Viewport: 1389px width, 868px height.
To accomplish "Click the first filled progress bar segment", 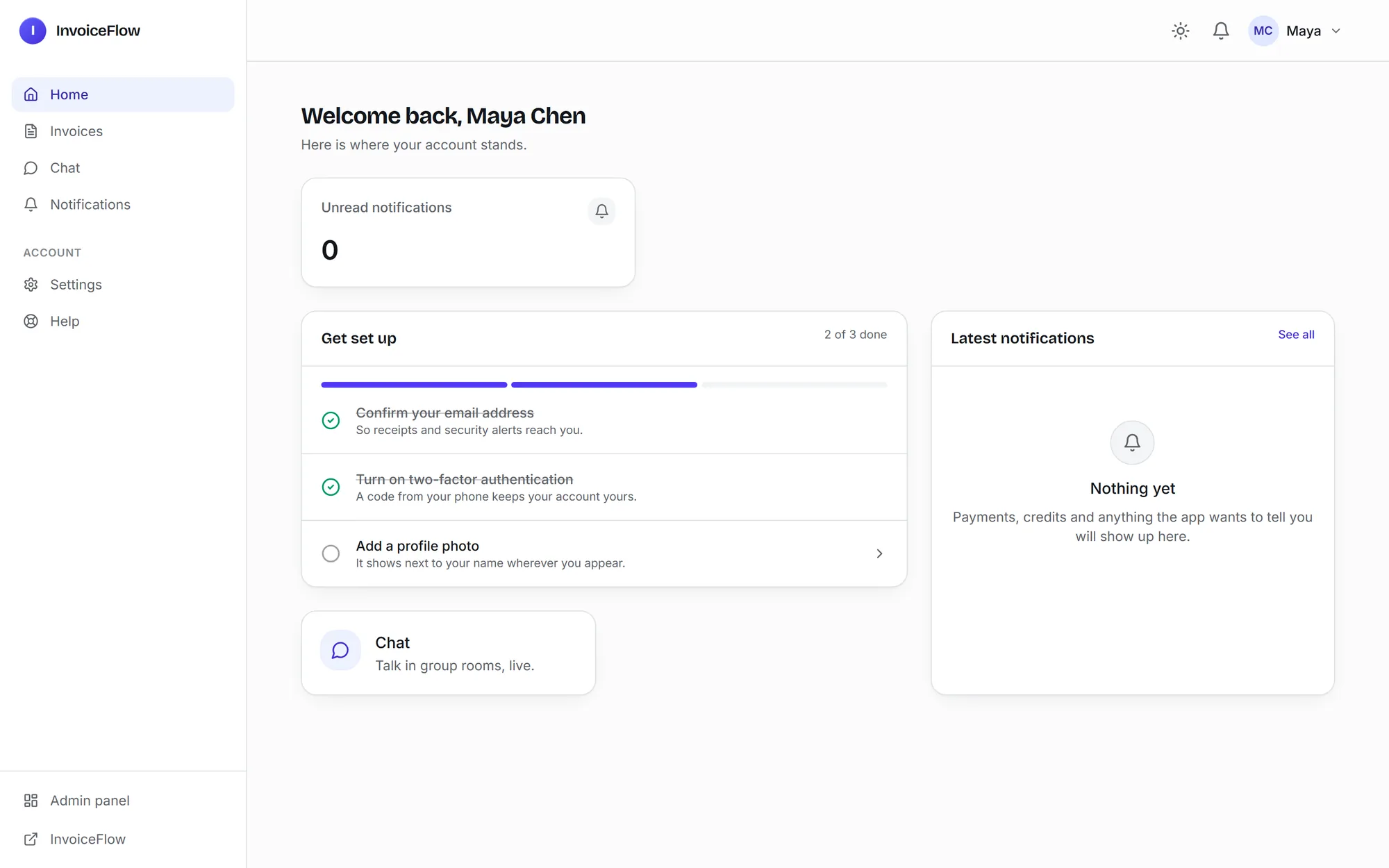I will click(x=414, y=385).
